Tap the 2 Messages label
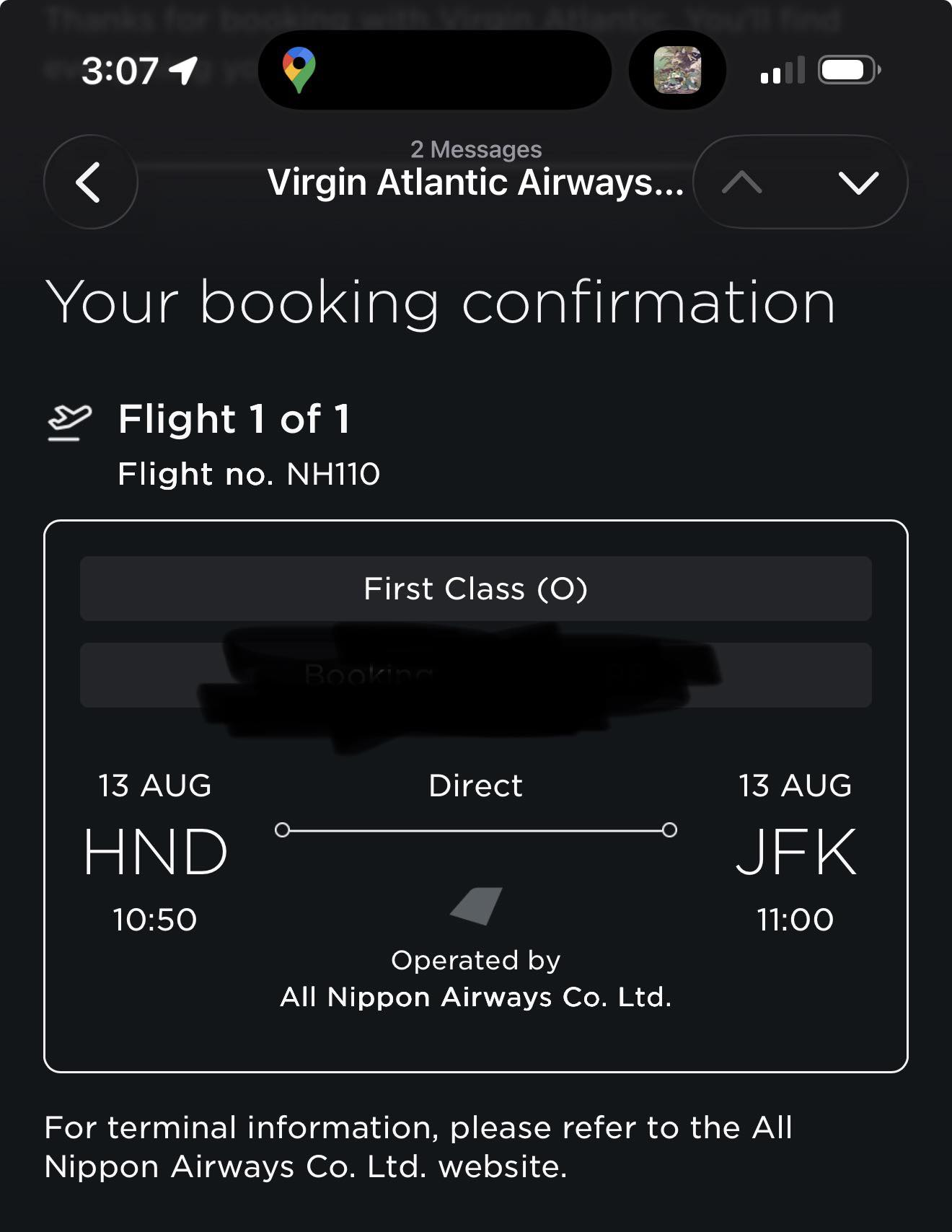Image resolution: width=952 pixels, height=1232 pixels. (476, 149)
